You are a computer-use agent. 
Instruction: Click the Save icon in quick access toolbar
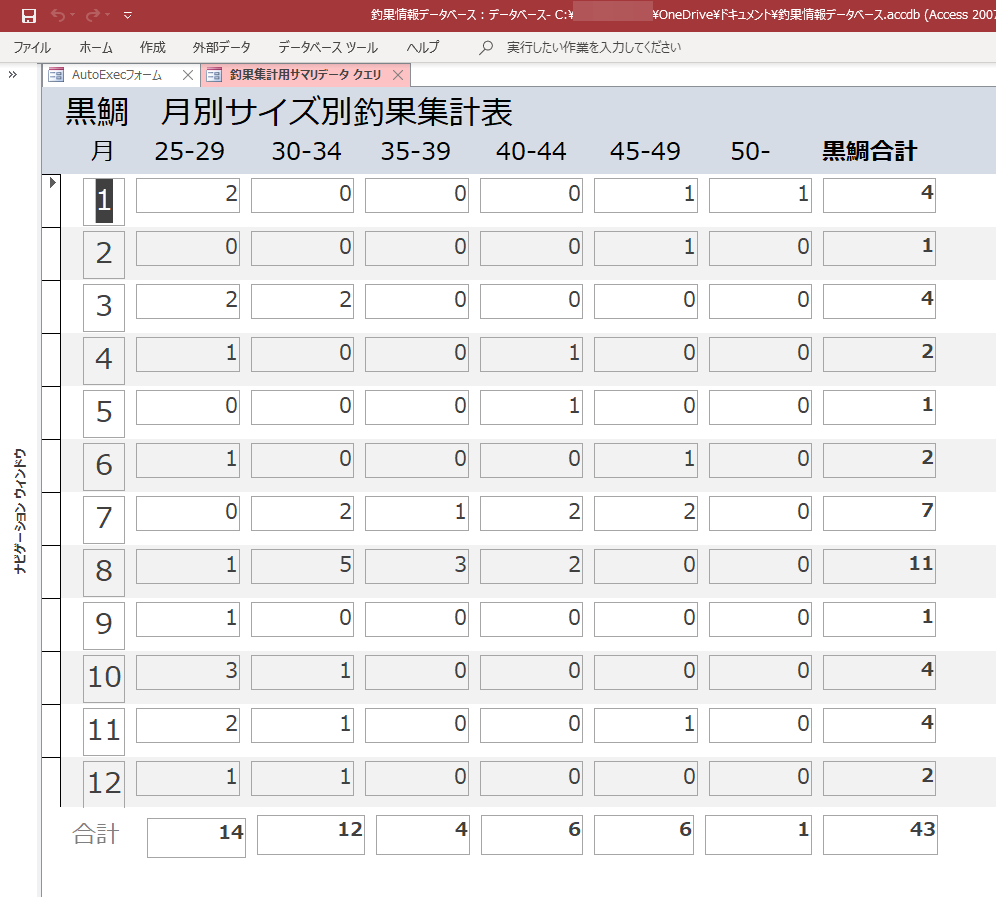(29, 15)
